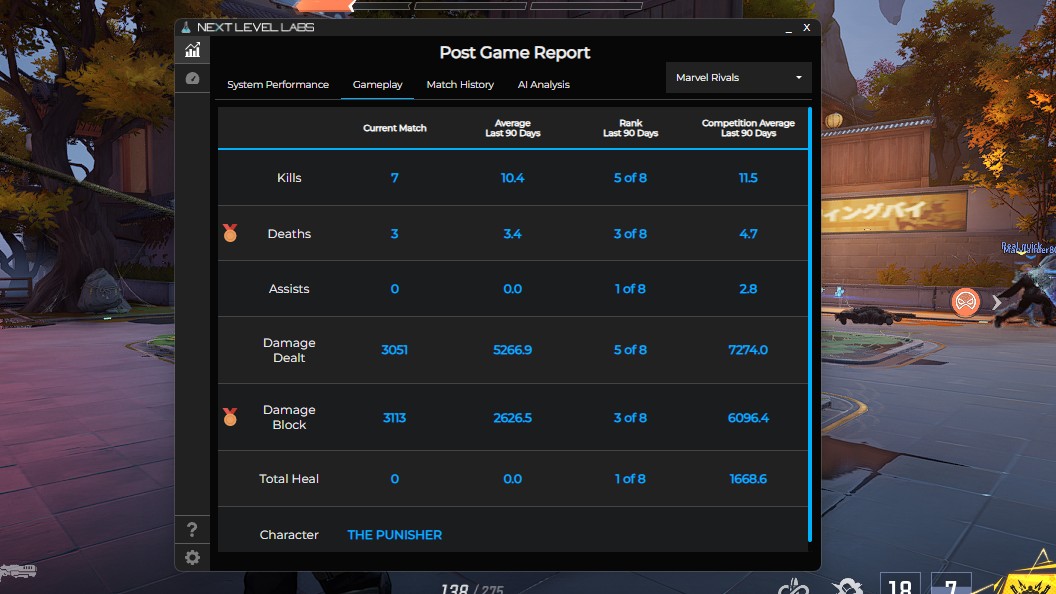
Task: Click THE PUNISHER character name
Action: pyautogui.click(x=395, y=535)
